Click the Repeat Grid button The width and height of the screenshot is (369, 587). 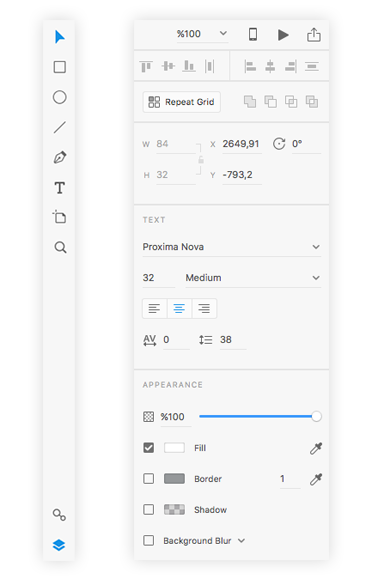[x=182, y=102]
